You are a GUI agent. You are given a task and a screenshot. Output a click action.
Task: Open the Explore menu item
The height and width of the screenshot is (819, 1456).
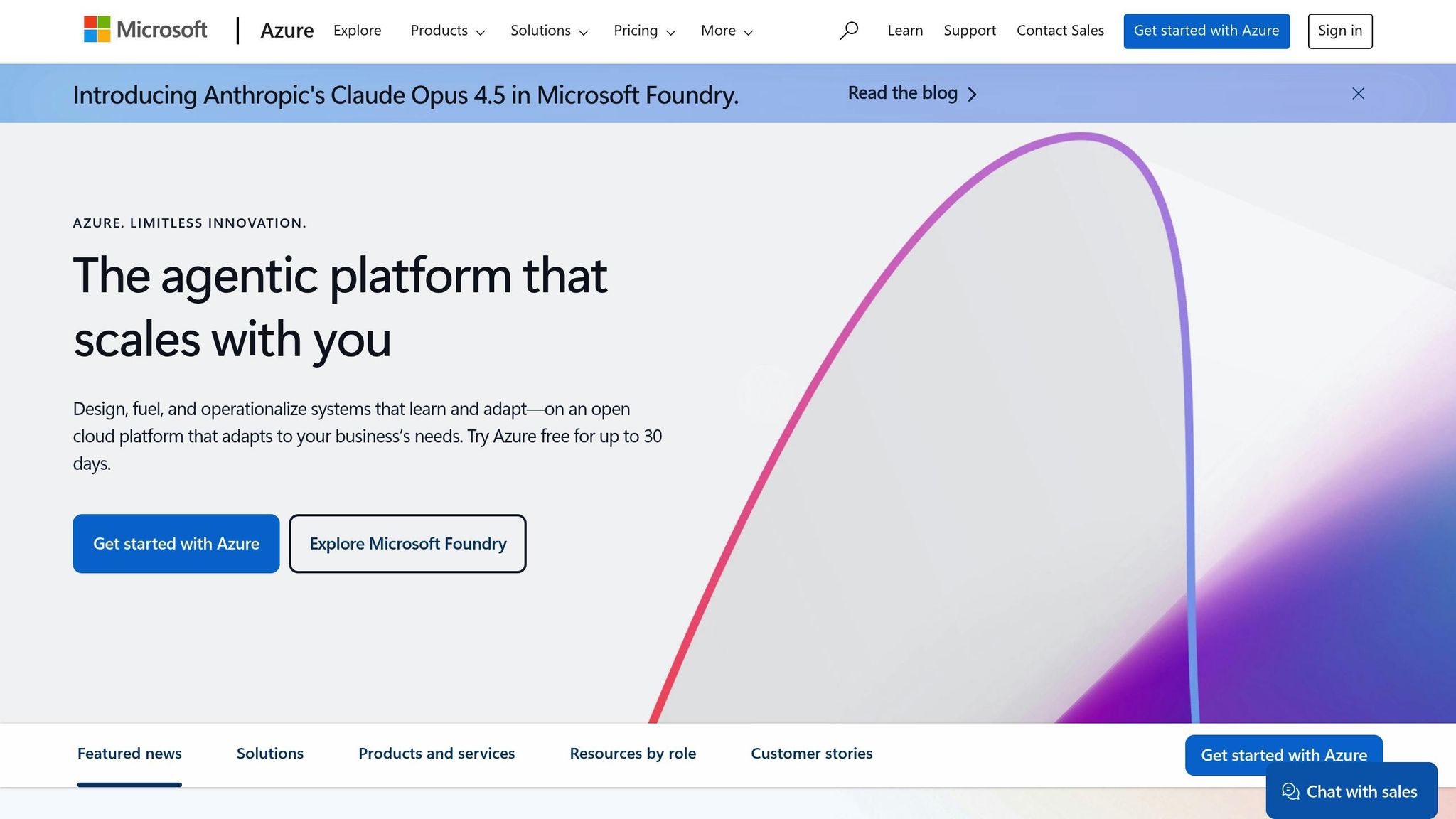(x=357, y=31)
